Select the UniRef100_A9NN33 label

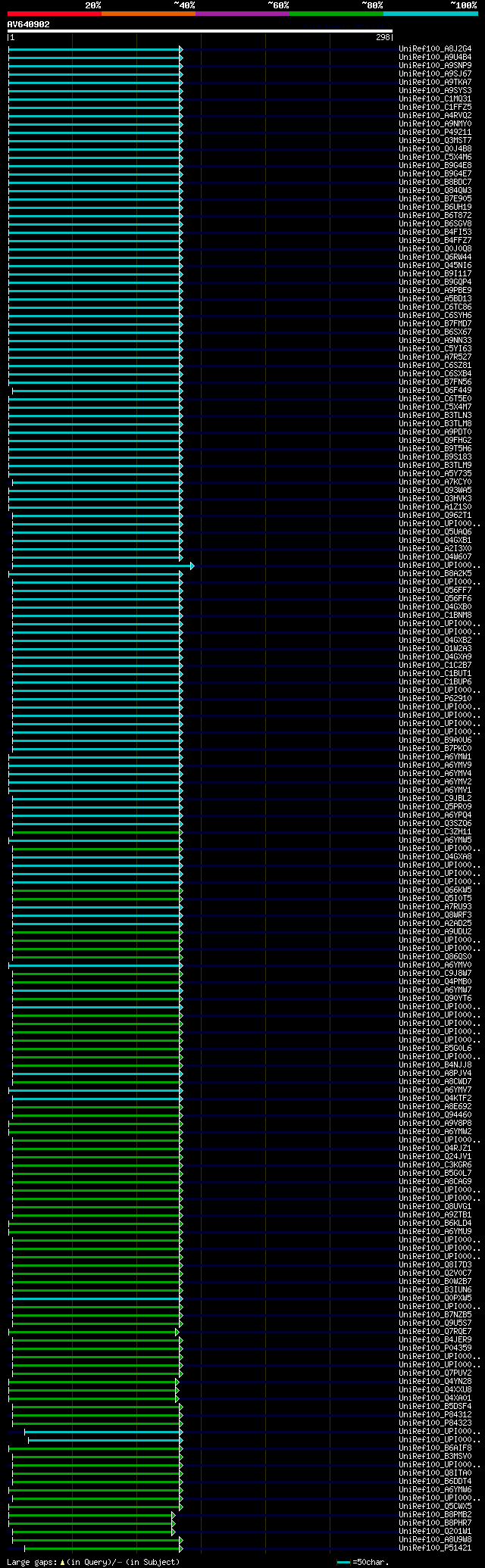coord(435,341)
